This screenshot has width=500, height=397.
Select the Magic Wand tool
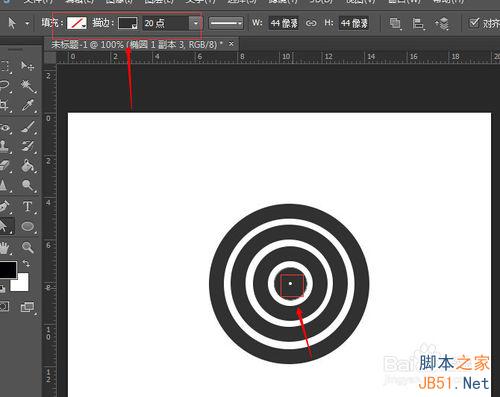coord(28,86)
